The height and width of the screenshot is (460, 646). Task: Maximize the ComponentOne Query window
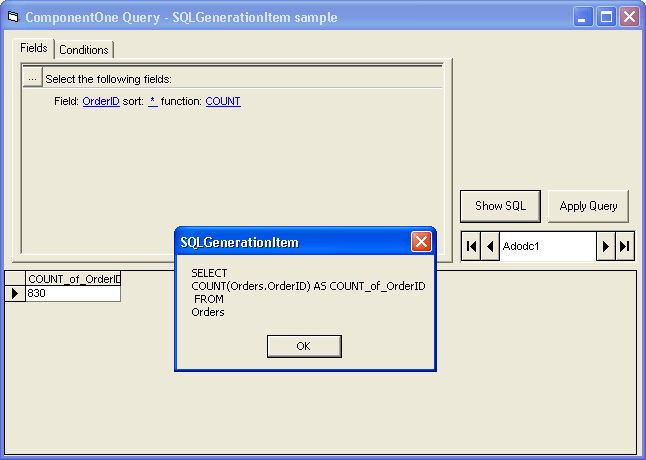pyautogui.click(x=606, y=17)
